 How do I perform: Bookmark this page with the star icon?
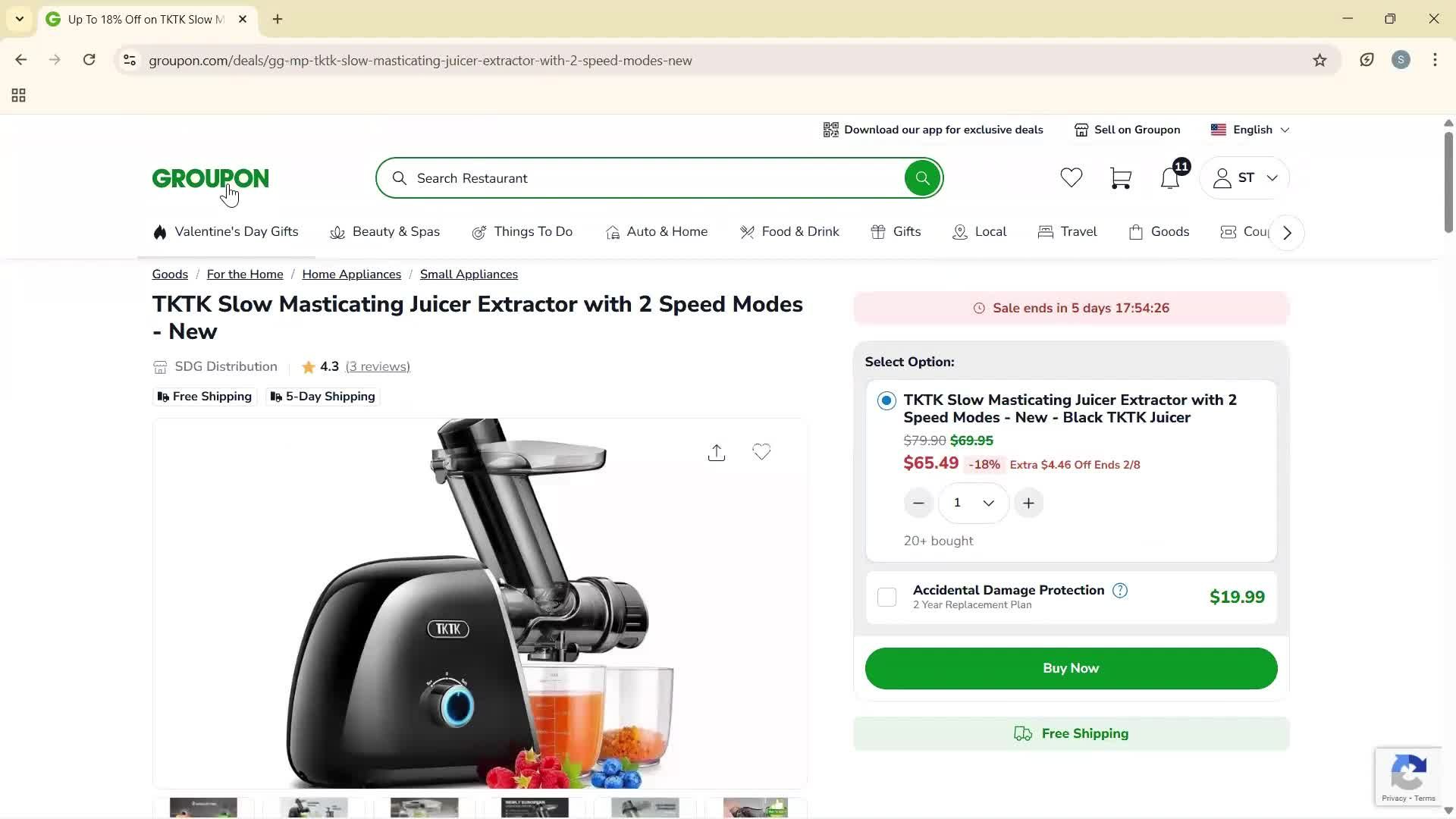pyautogui.click(x=1319, y=61)
